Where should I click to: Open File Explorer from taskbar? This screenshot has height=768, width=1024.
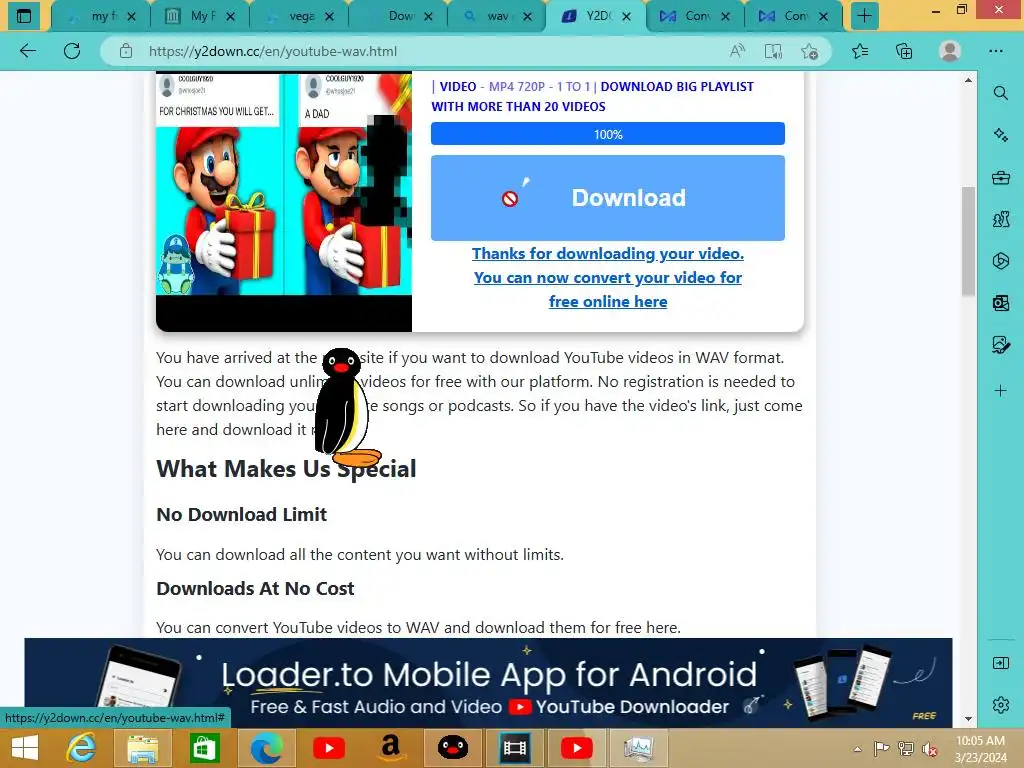coord(142,748)
